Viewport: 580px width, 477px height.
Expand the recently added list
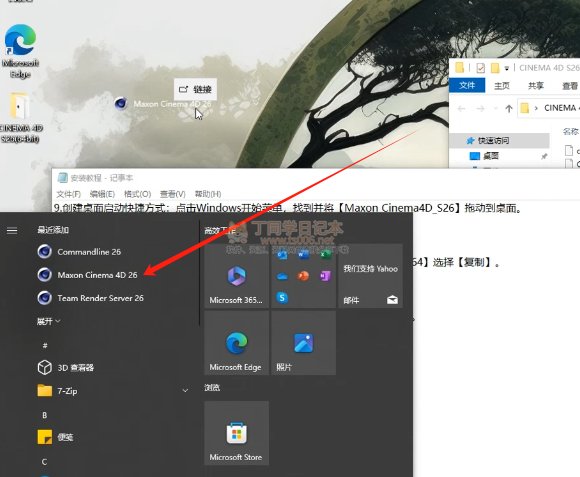click(x=48, y=321)
